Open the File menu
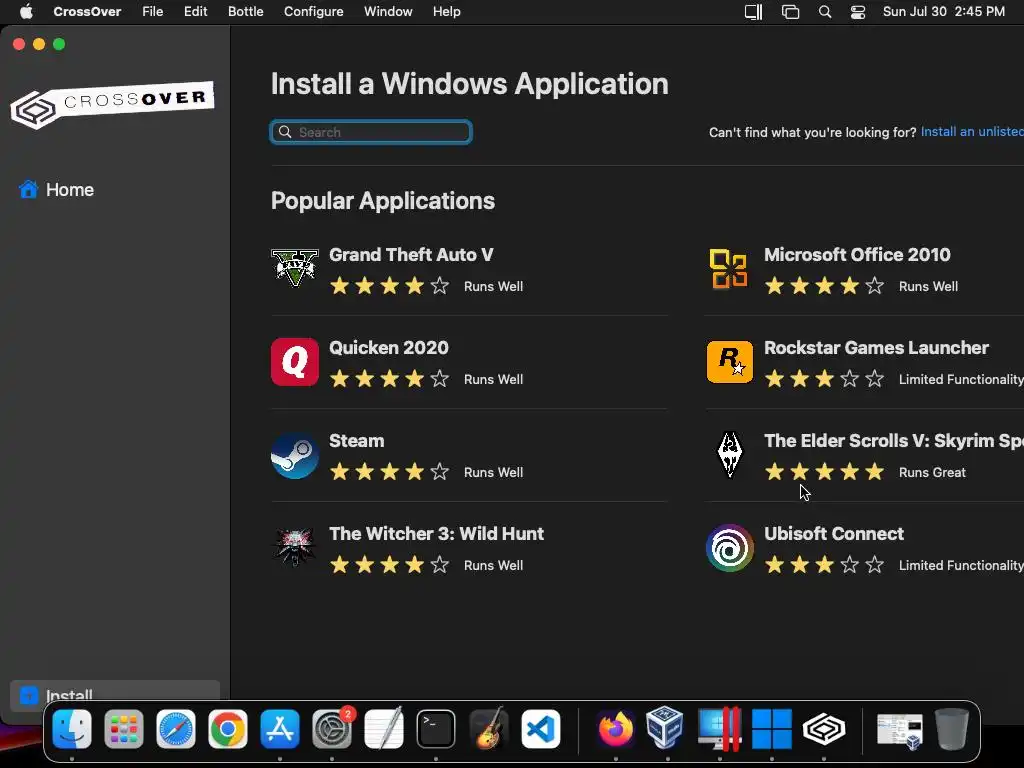Viewport: 1024px width, 768px height. 153,12
